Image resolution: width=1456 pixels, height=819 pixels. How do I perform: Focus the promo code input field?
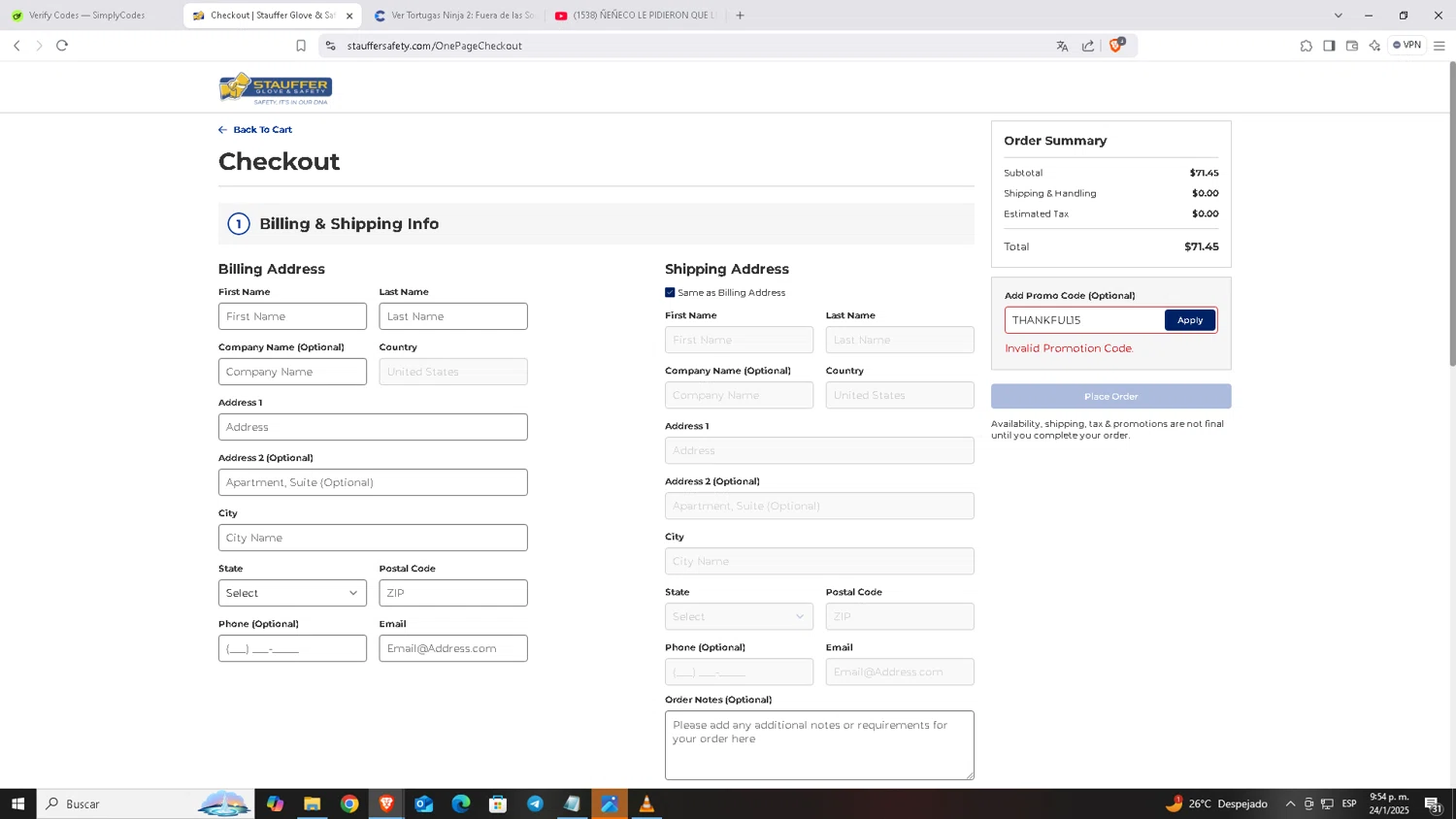pyautogui.click(x=1084, y=320)
